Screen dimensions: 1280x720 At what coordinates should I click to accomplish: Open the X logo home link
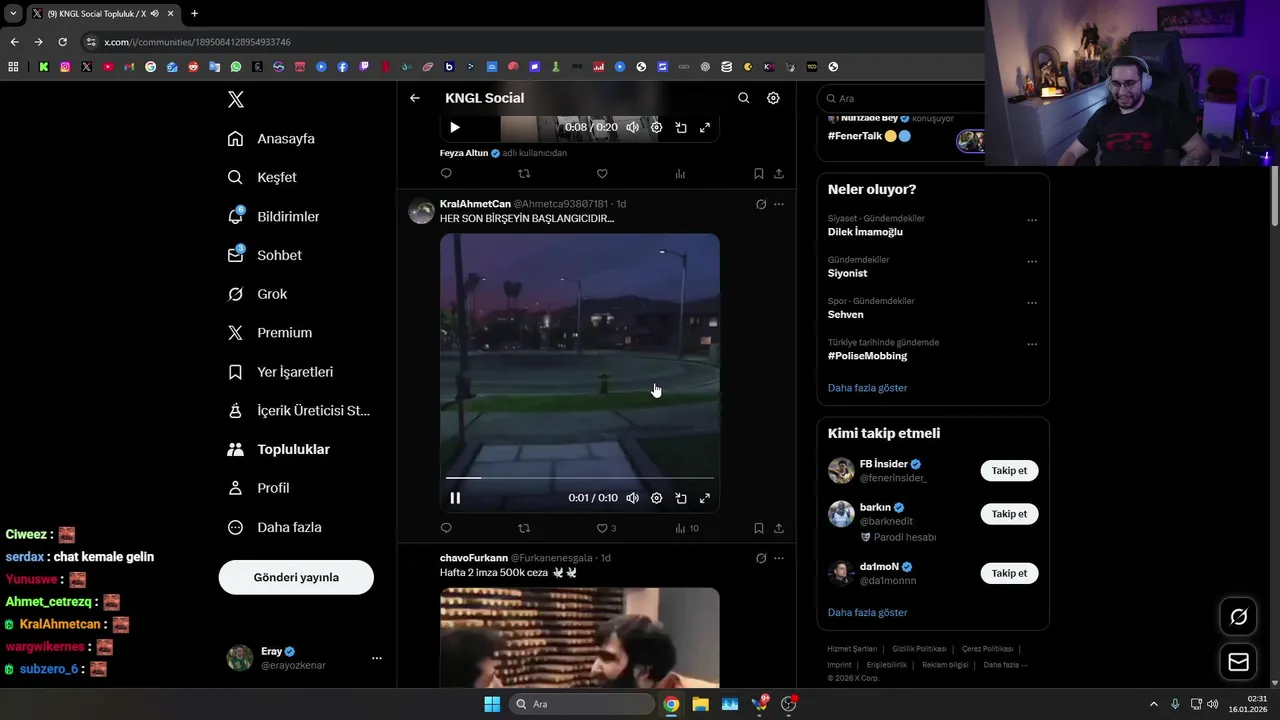point(235,99)
